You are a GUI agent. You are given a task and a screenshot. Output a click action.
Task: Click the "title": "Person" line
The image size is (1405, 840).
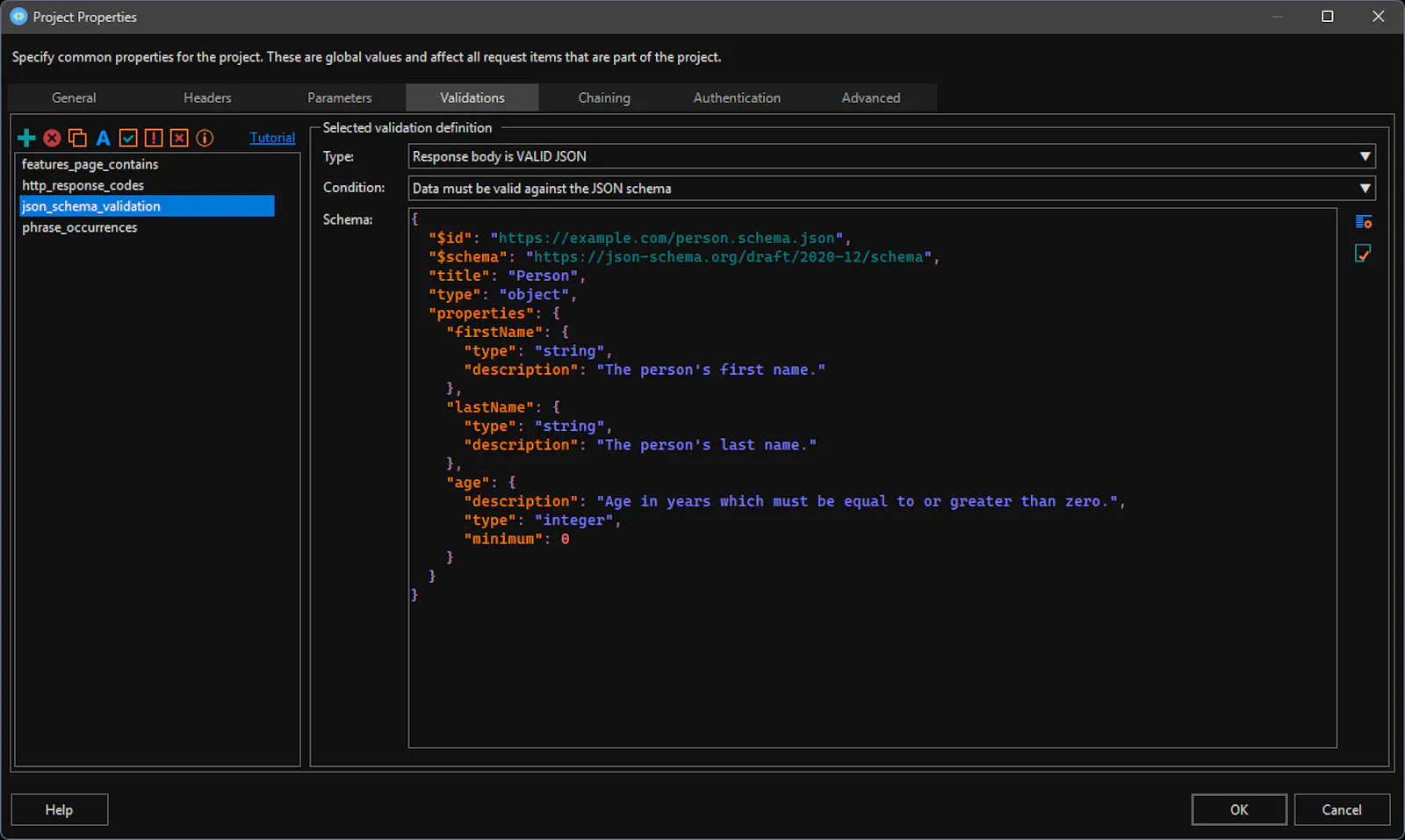507,276
